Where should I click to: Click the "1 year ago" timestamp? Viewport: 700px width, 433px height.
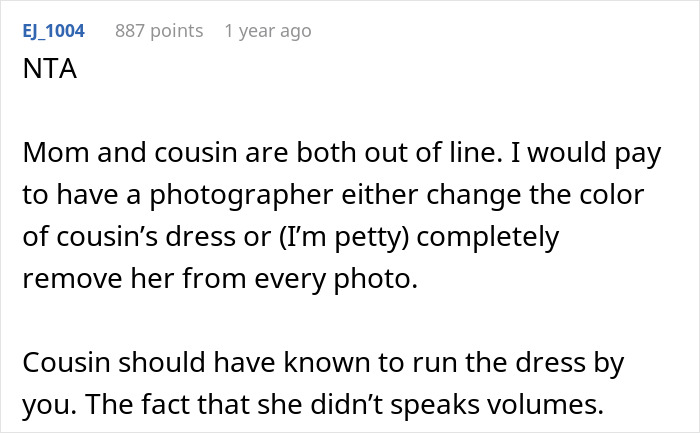pos(268,31)
